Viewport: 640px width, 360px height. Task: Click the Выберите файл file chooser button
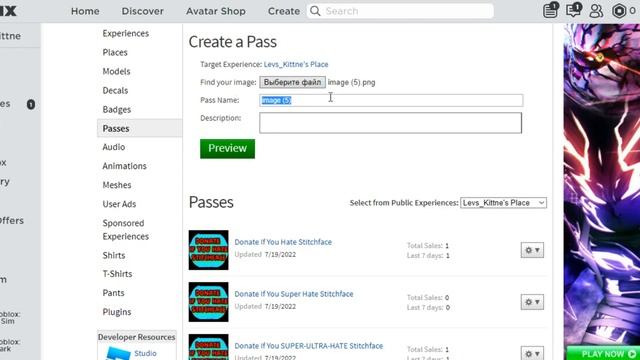coord(292,82)
